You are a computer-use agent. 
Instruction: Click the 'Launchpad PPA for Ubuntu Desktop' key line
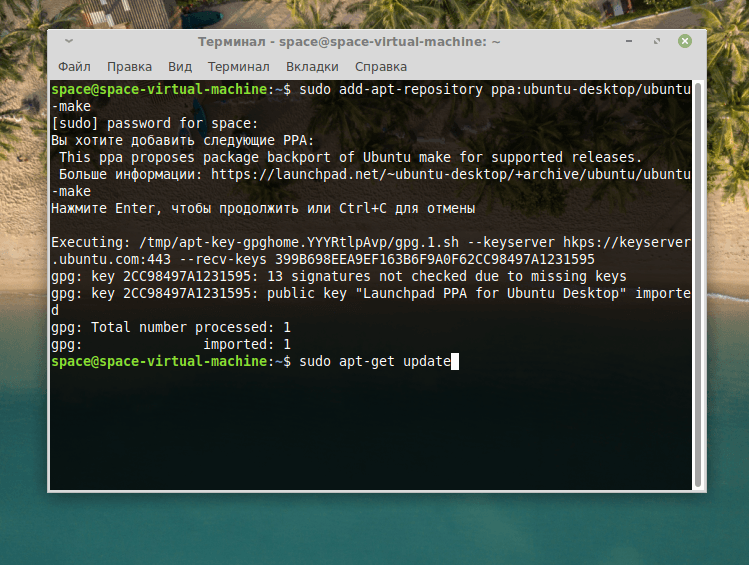371,293
